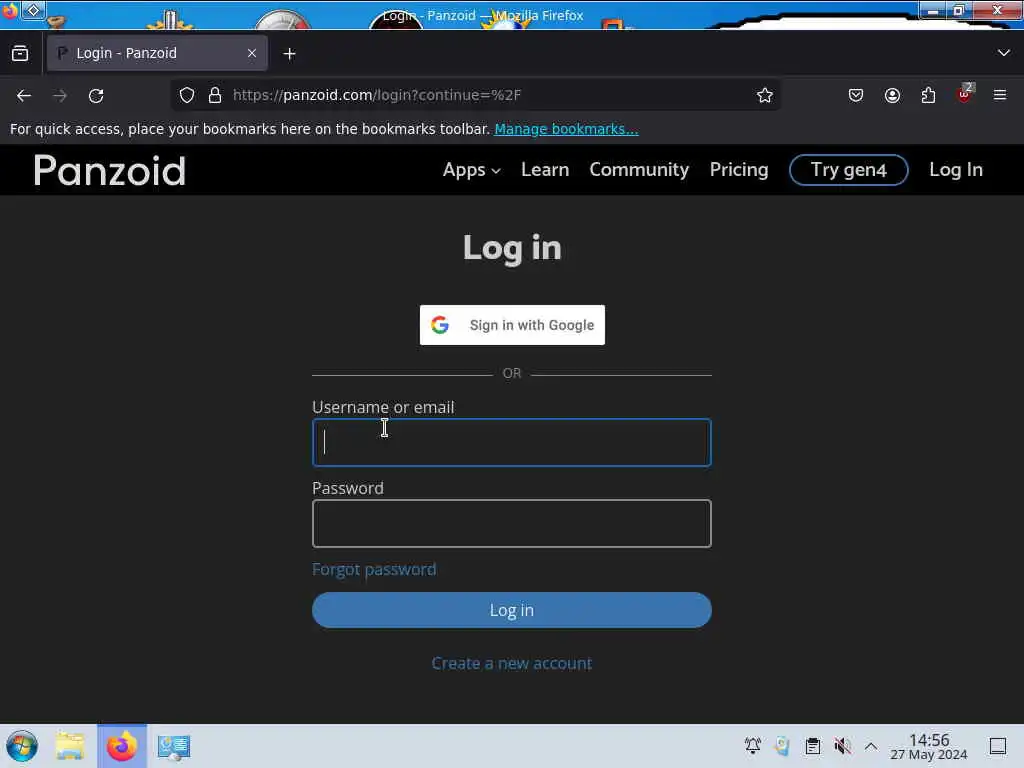This screenshot has width=1024, height=768.
Task: Minimize the Firefox window
Action: click(x=934, y=11)
